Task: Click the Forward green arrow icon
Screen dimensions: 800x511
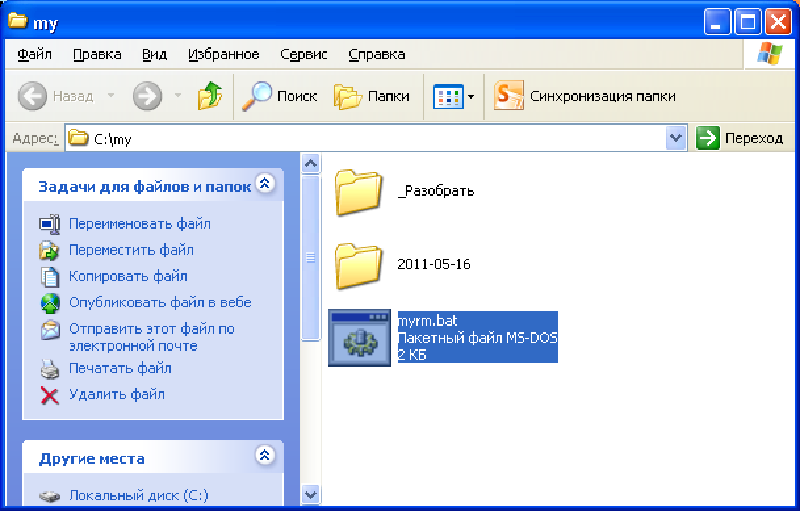Action: point(147,96)
